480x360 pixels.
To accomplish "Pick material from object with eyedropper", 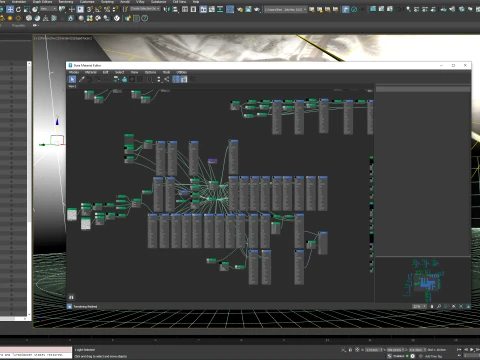I will pyautogui.click(x=81, y=79).
